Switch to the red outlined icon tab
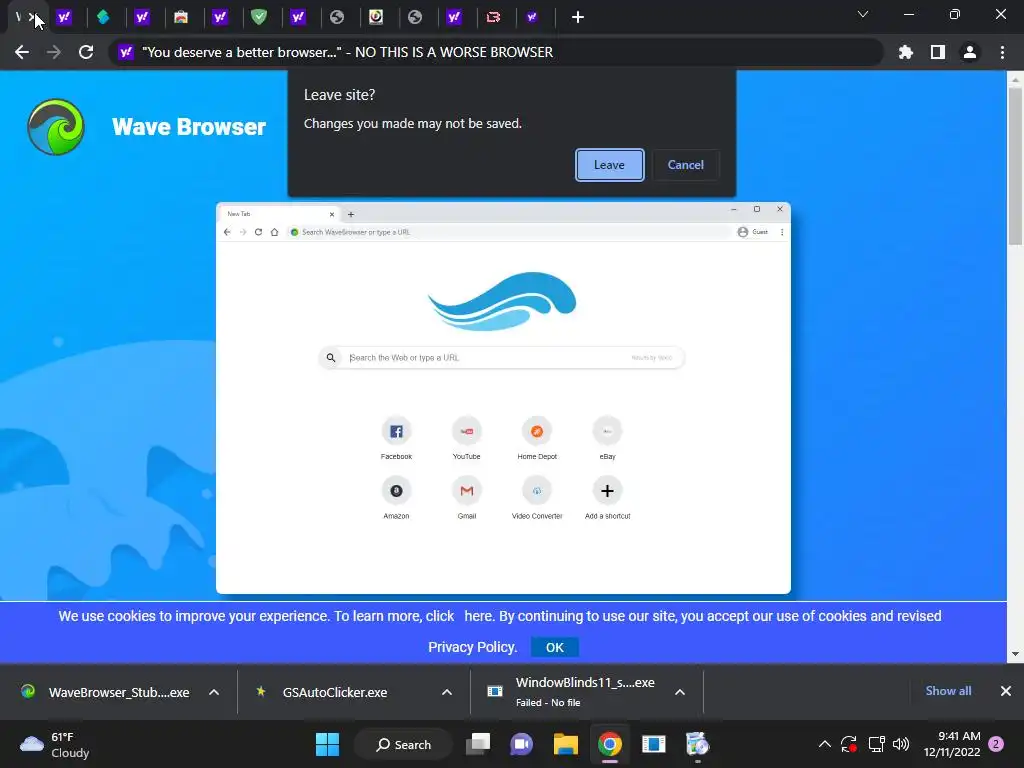This screenshot has width=1024, height=768. [x=493, y=17]
